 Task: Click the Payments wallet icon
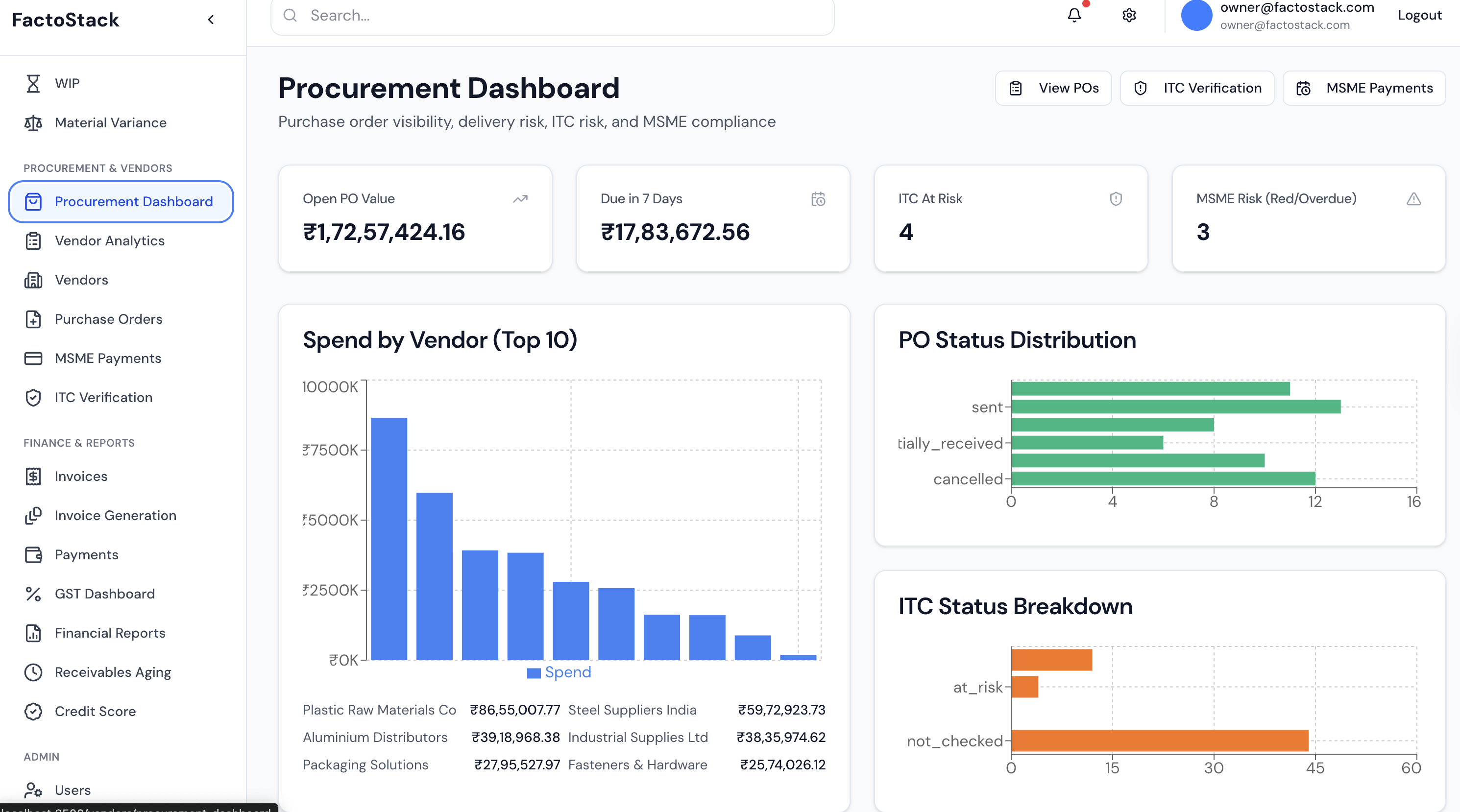point(33,554)
